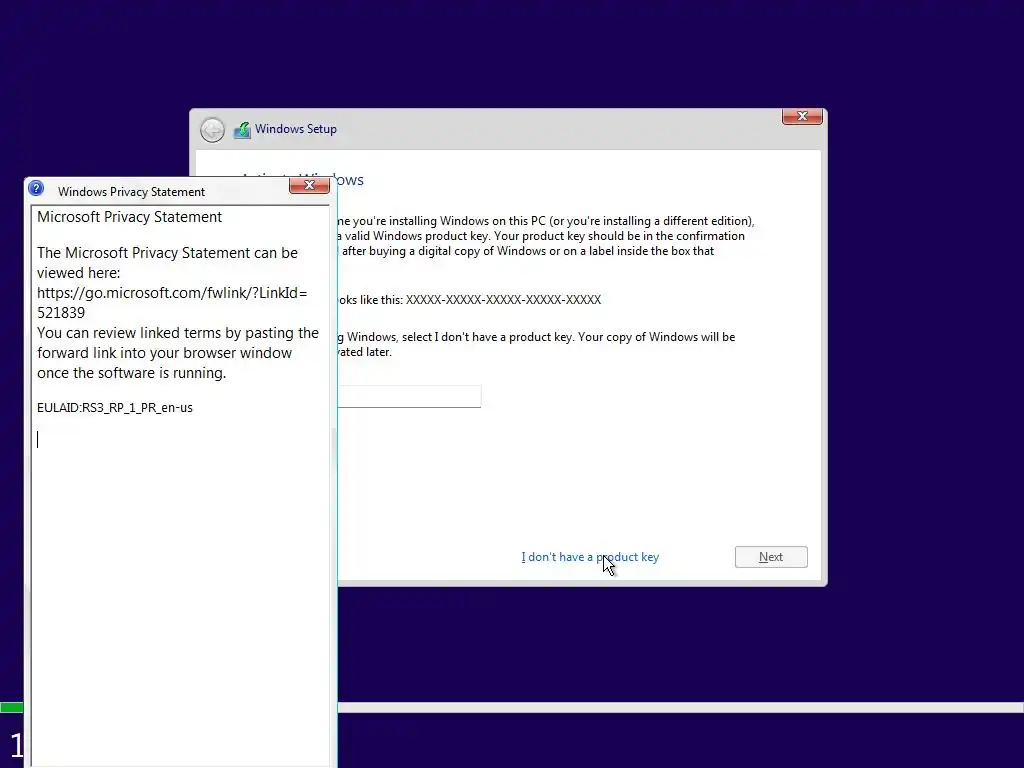1024x768 pixels.
Task: Click the Microsoft Privacy Statement heading text
Action: (129, 217)
